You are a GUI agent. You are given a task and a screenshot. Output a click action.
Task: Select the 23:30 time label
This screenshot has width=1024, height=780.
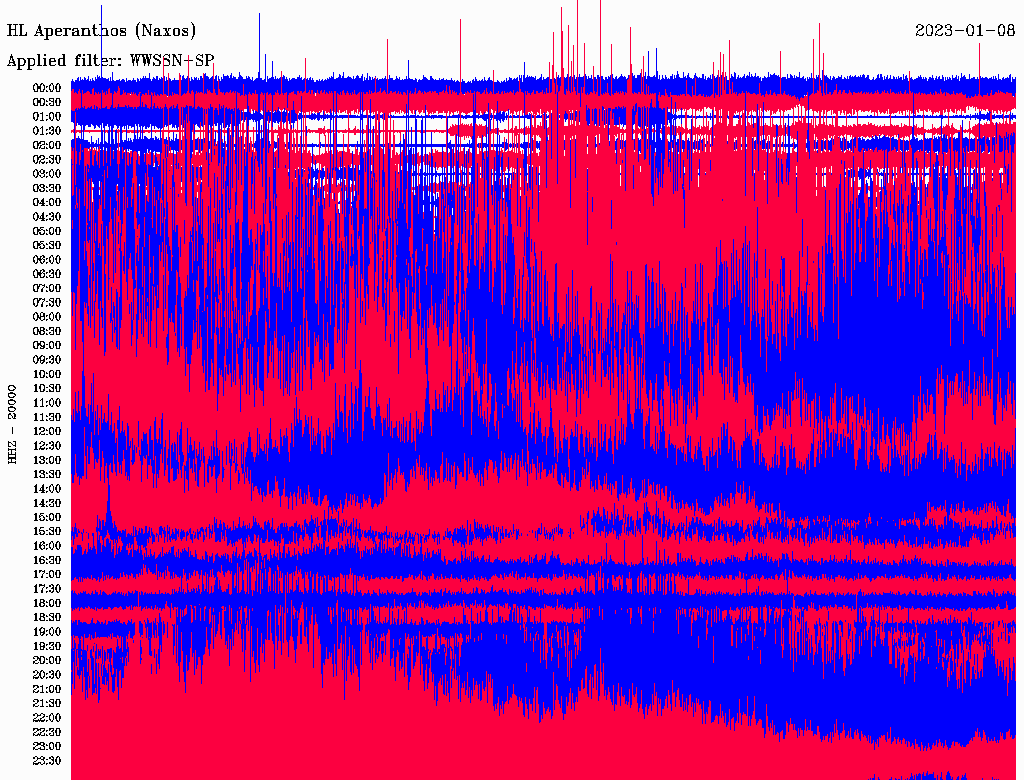pyautogui.click(x=47, y=761)
